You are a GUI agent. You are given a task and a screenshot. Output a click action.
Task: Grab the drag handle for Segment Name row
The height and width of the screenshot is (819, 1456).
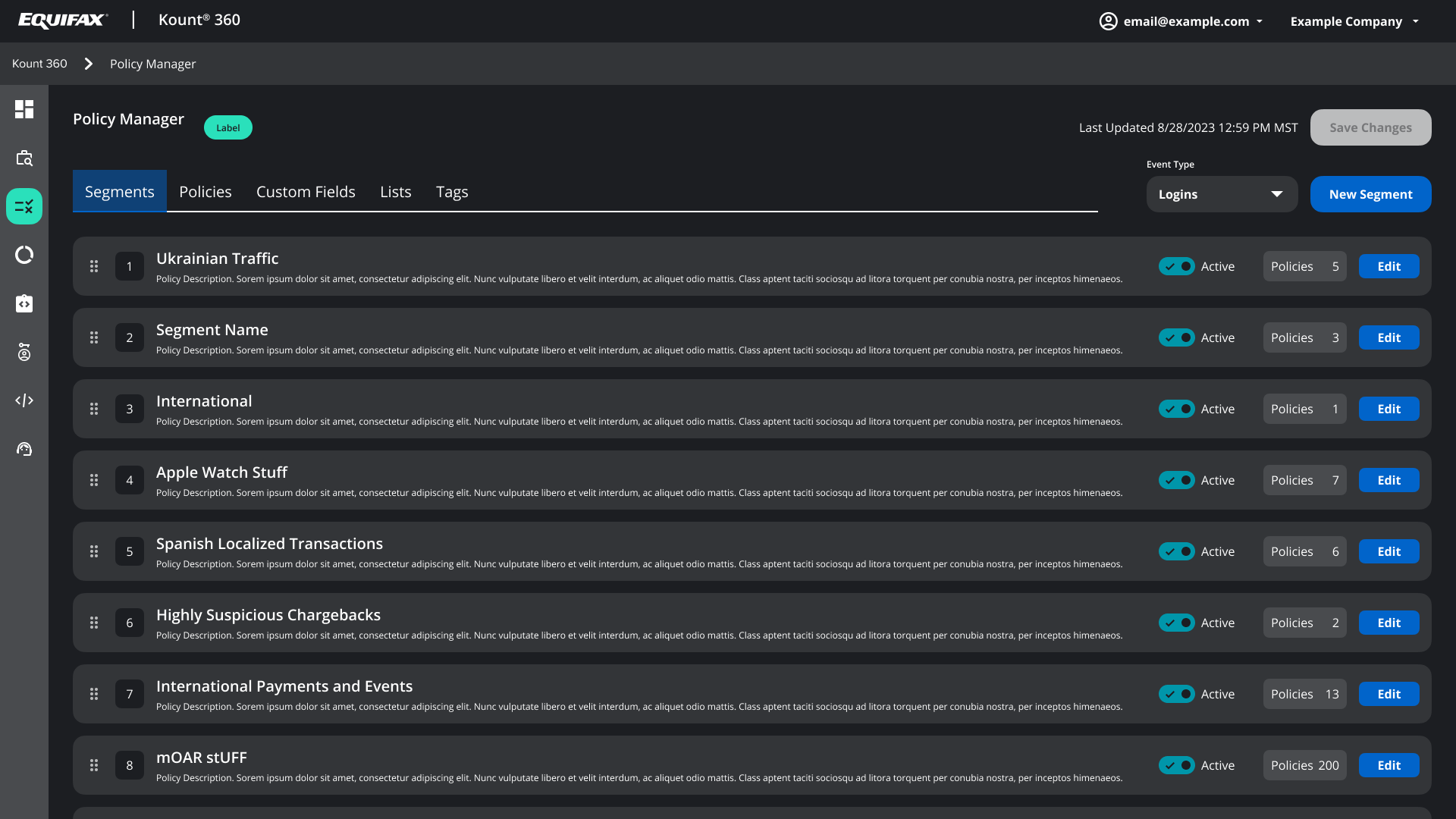[x=94, y=337]
